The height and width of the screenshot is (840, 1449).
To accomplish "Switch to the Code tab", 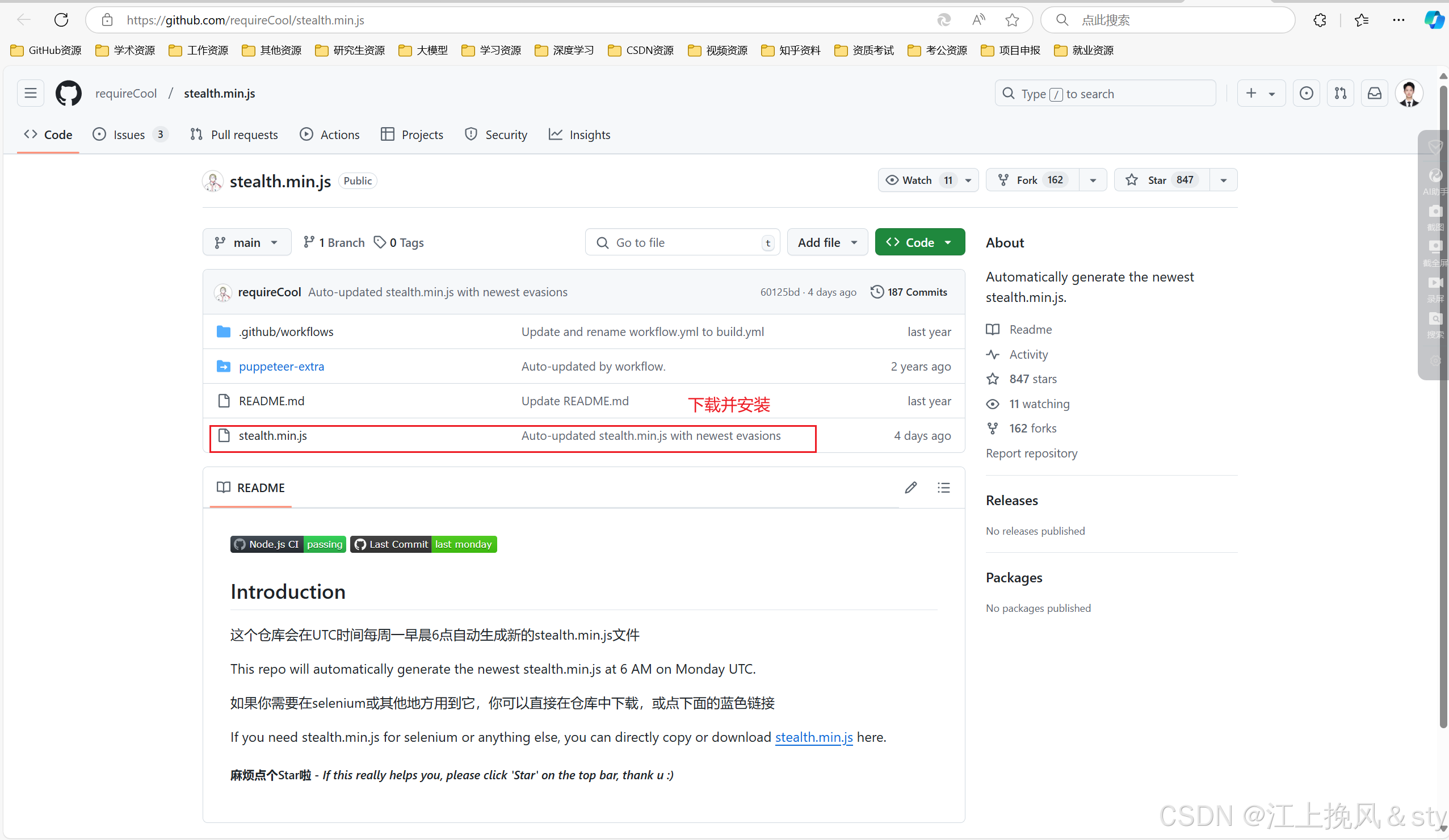I will pyautogui.click(x=48, y=135).
